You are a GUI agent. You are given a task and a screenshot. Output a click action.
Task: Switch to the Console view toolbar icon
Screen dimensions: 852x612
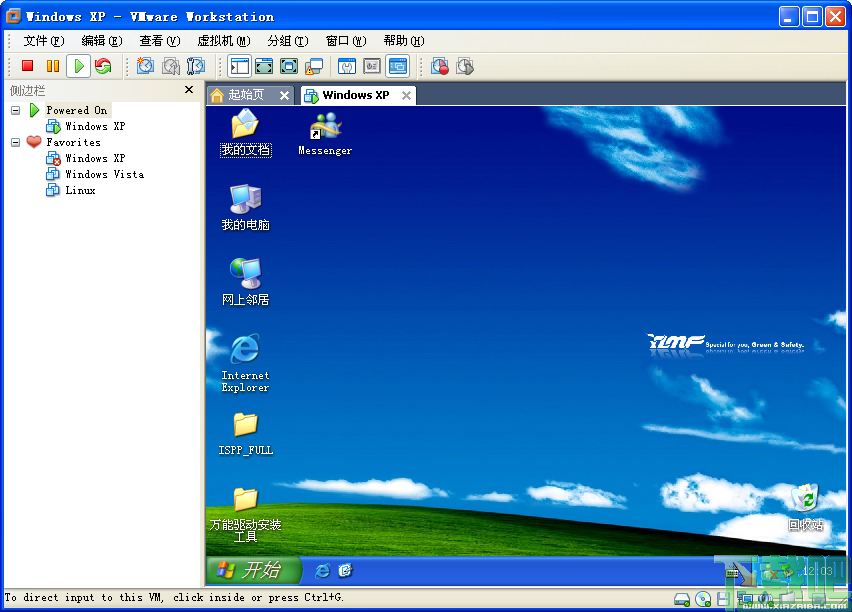point(398,66)
